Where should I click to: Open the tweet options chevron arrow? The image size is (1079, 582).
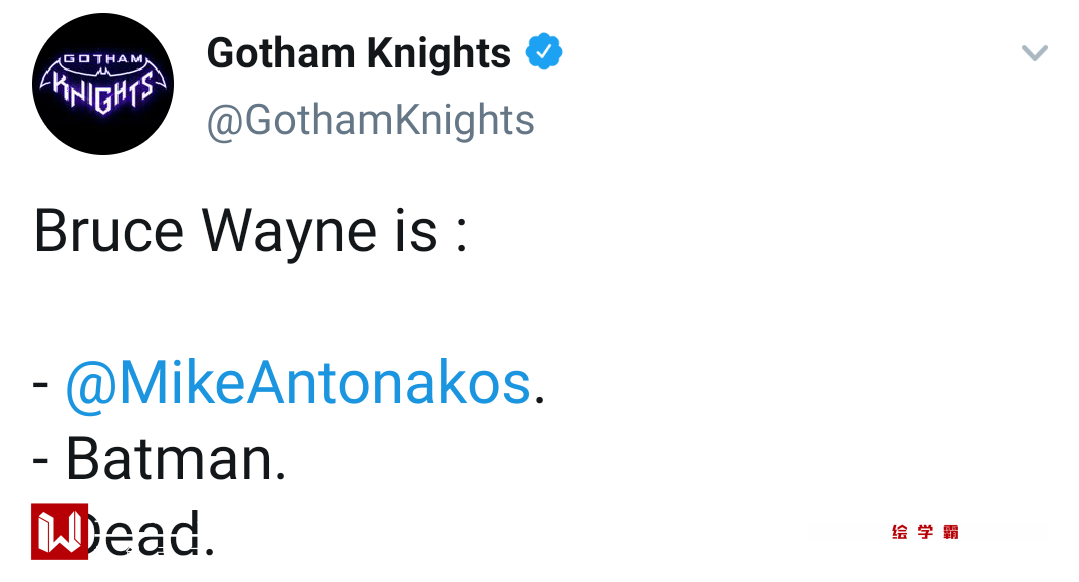[x=1034, y=53]
